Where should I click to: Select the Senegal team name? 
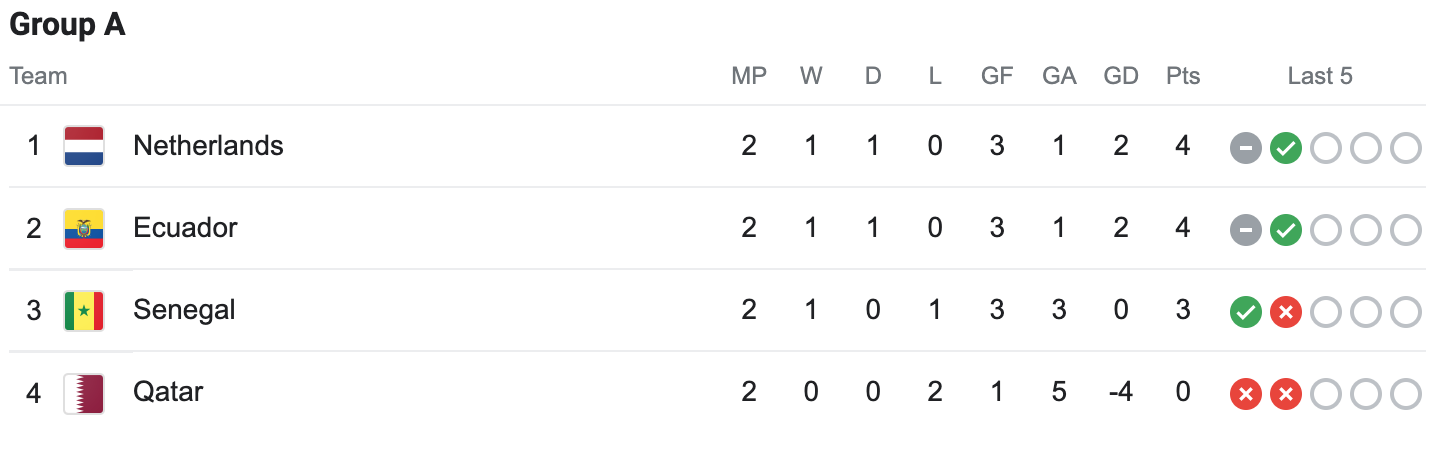(184, 310)
